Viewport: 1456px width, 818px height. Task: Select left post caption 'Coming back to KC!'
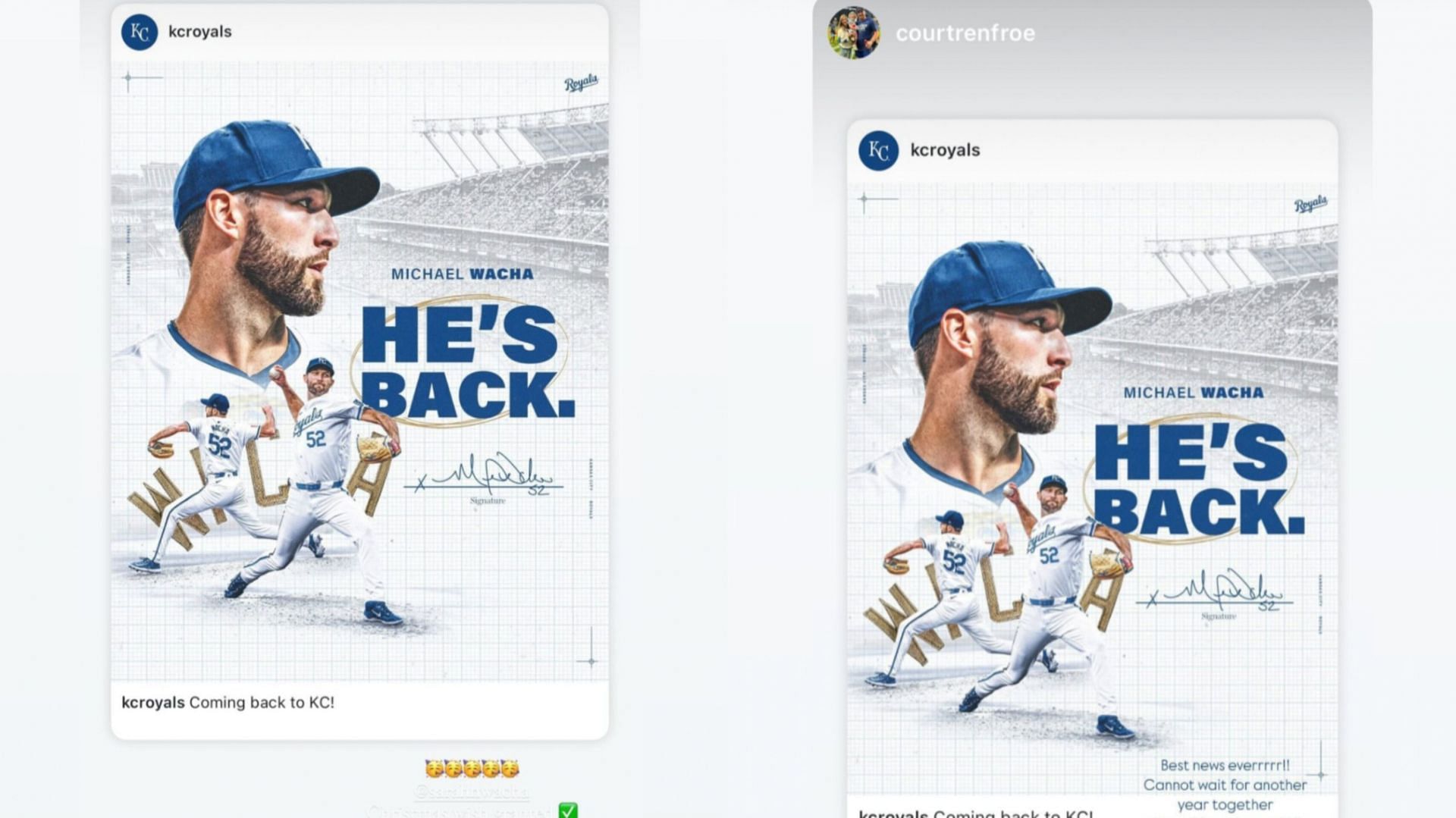click(x=262, y=702)
